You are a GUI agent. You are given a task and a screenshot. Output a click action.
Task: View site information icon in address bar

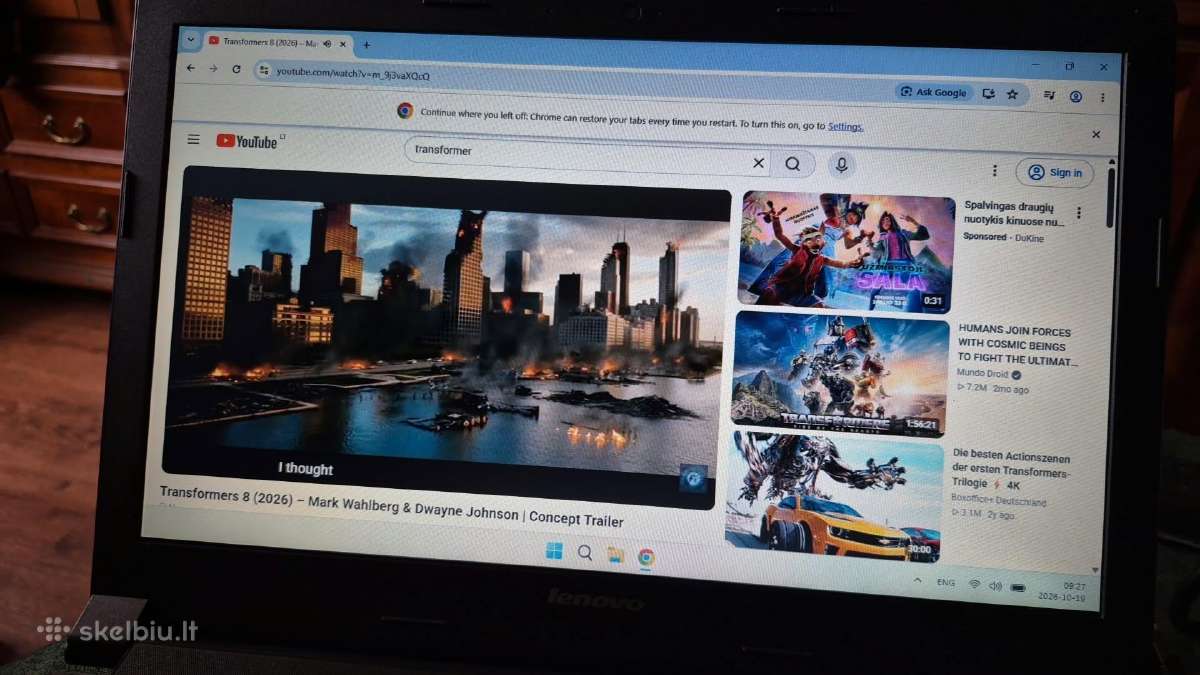click(264, 70)
